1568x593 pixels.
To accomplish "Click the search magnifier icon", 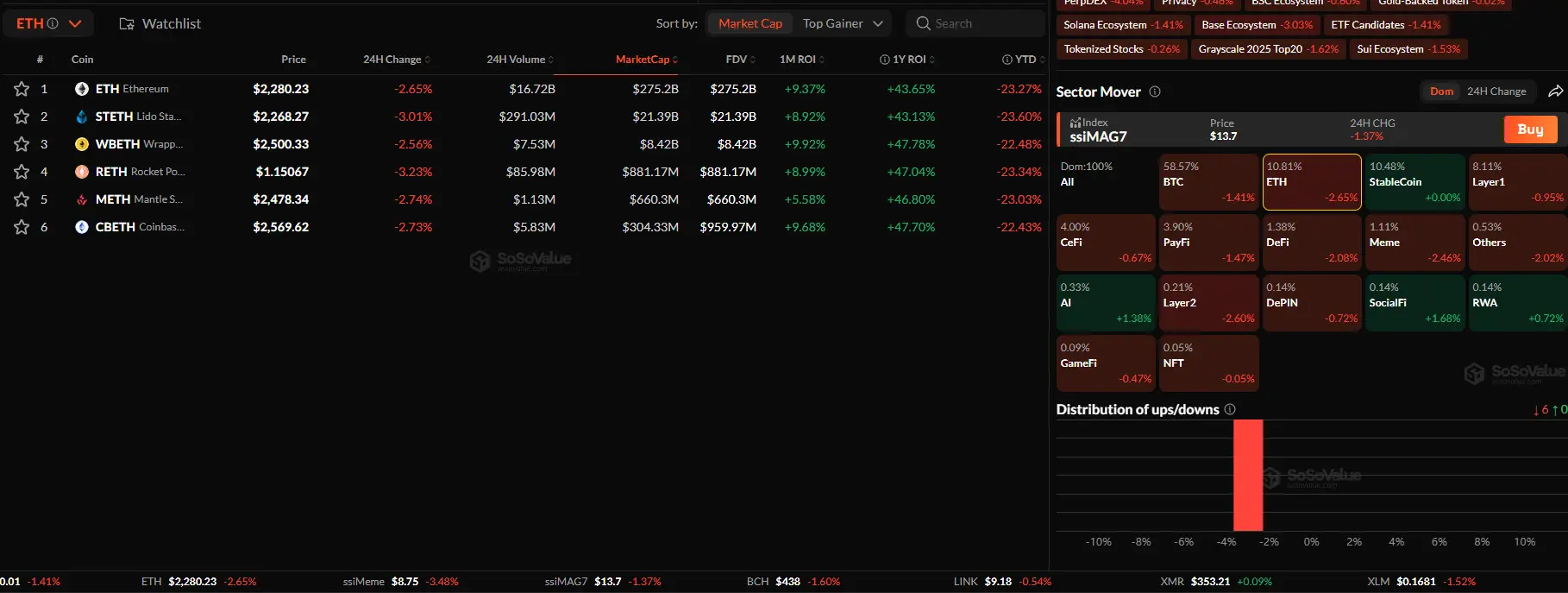I will click(923, 23).
